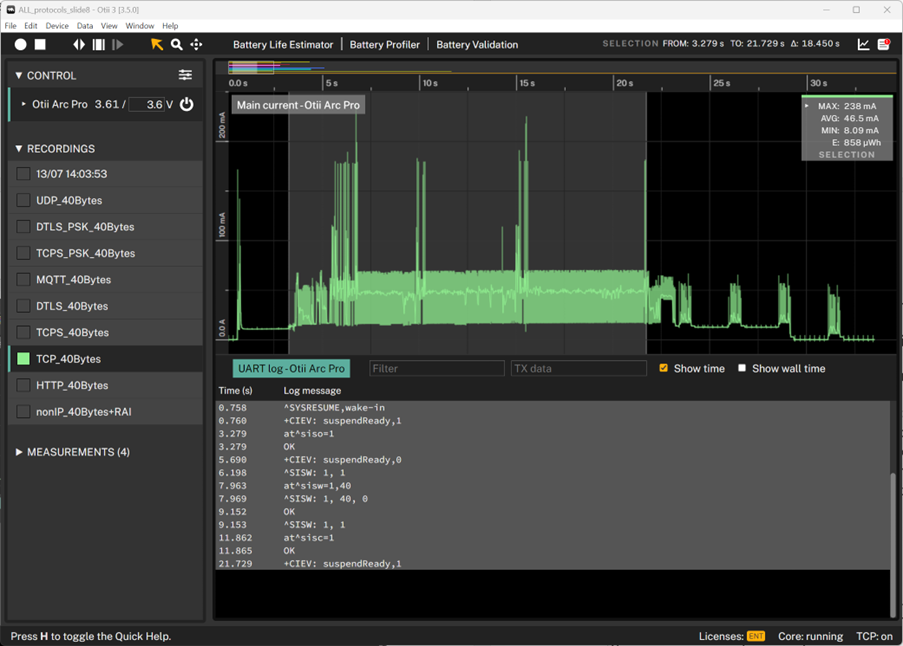Screen dimensions: 903x646
Task: Open the Battery Validation tool
Action: pos(477,44)
